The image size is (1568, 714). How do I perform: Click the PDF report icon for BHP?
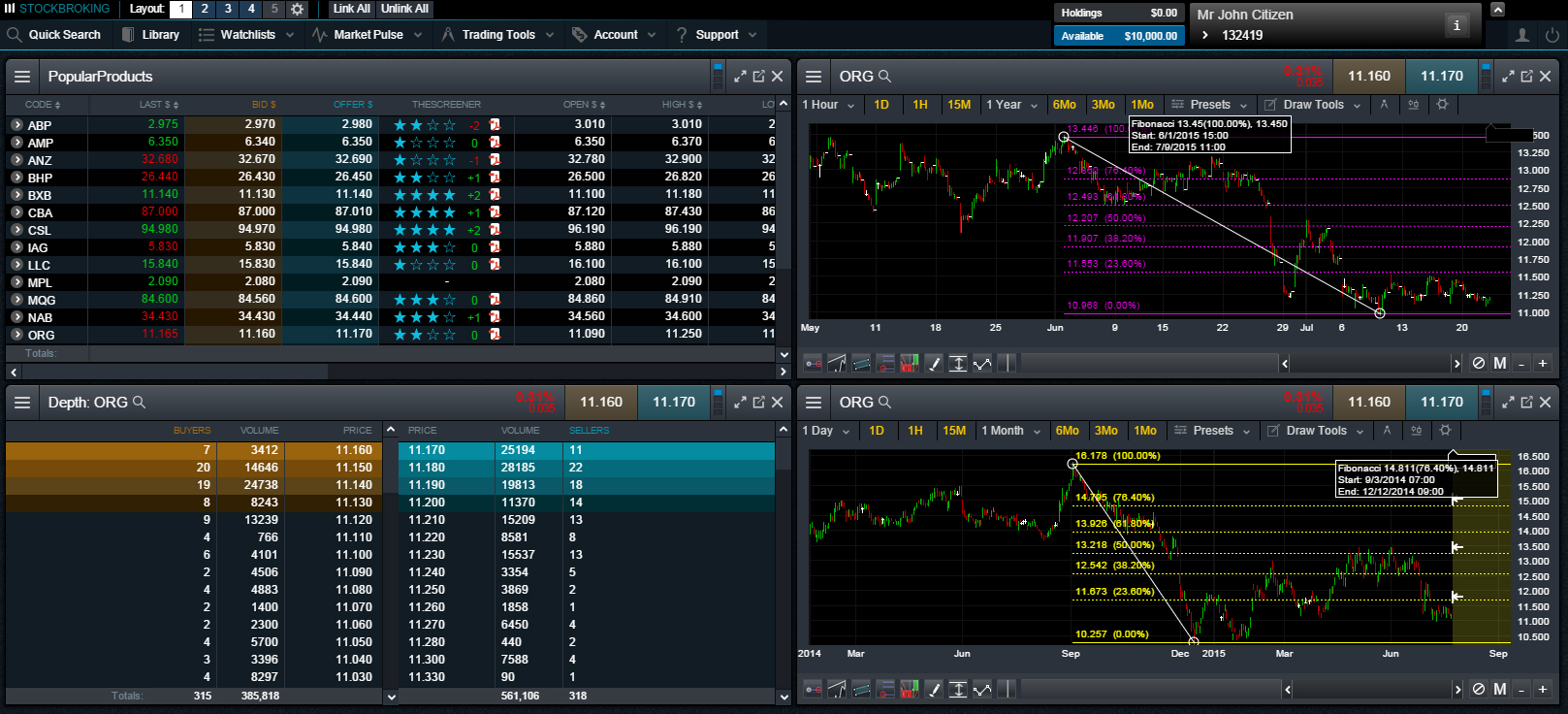click(495, 178)
